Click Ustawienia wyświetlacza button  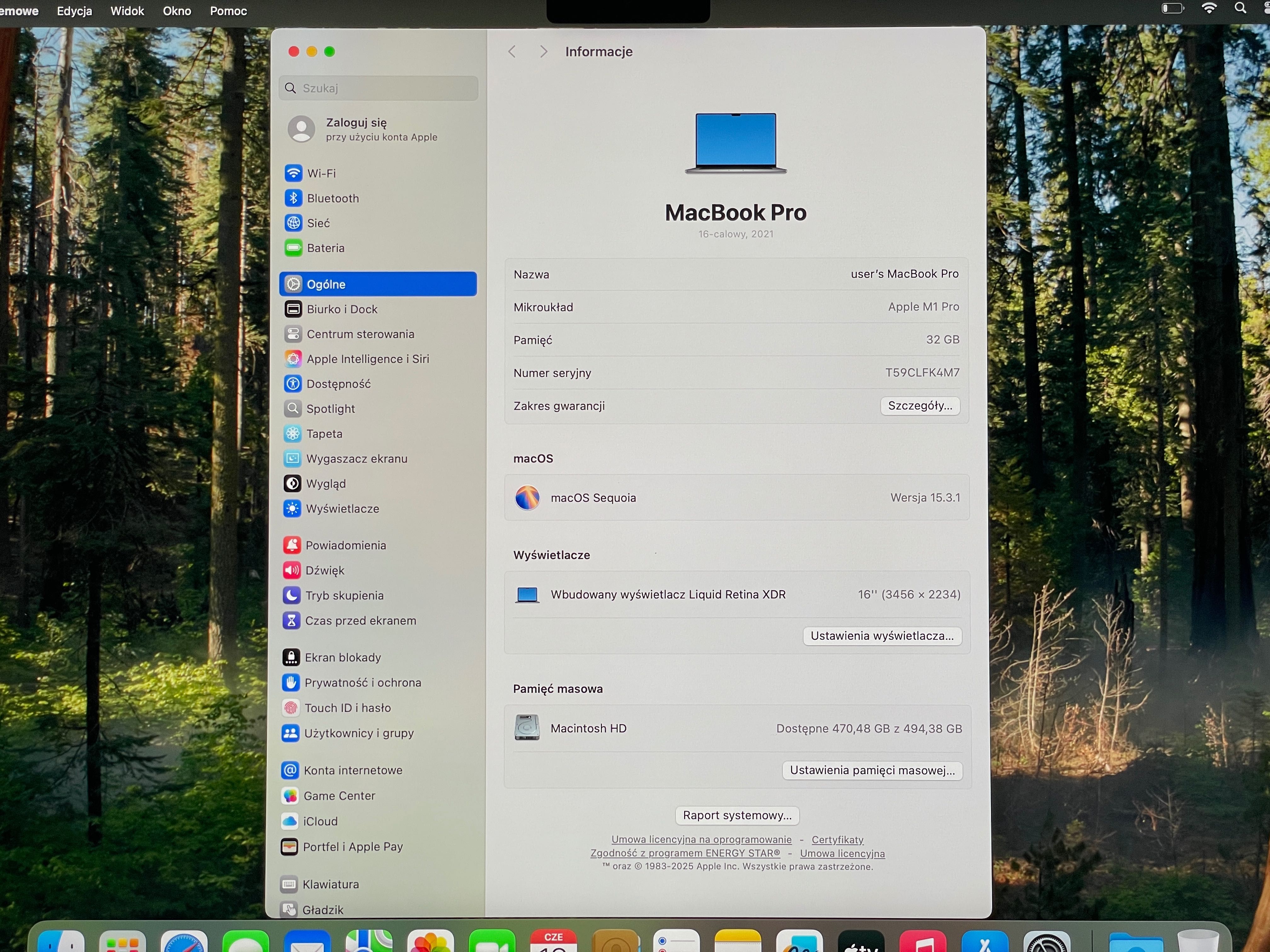(x=882, y=636)
